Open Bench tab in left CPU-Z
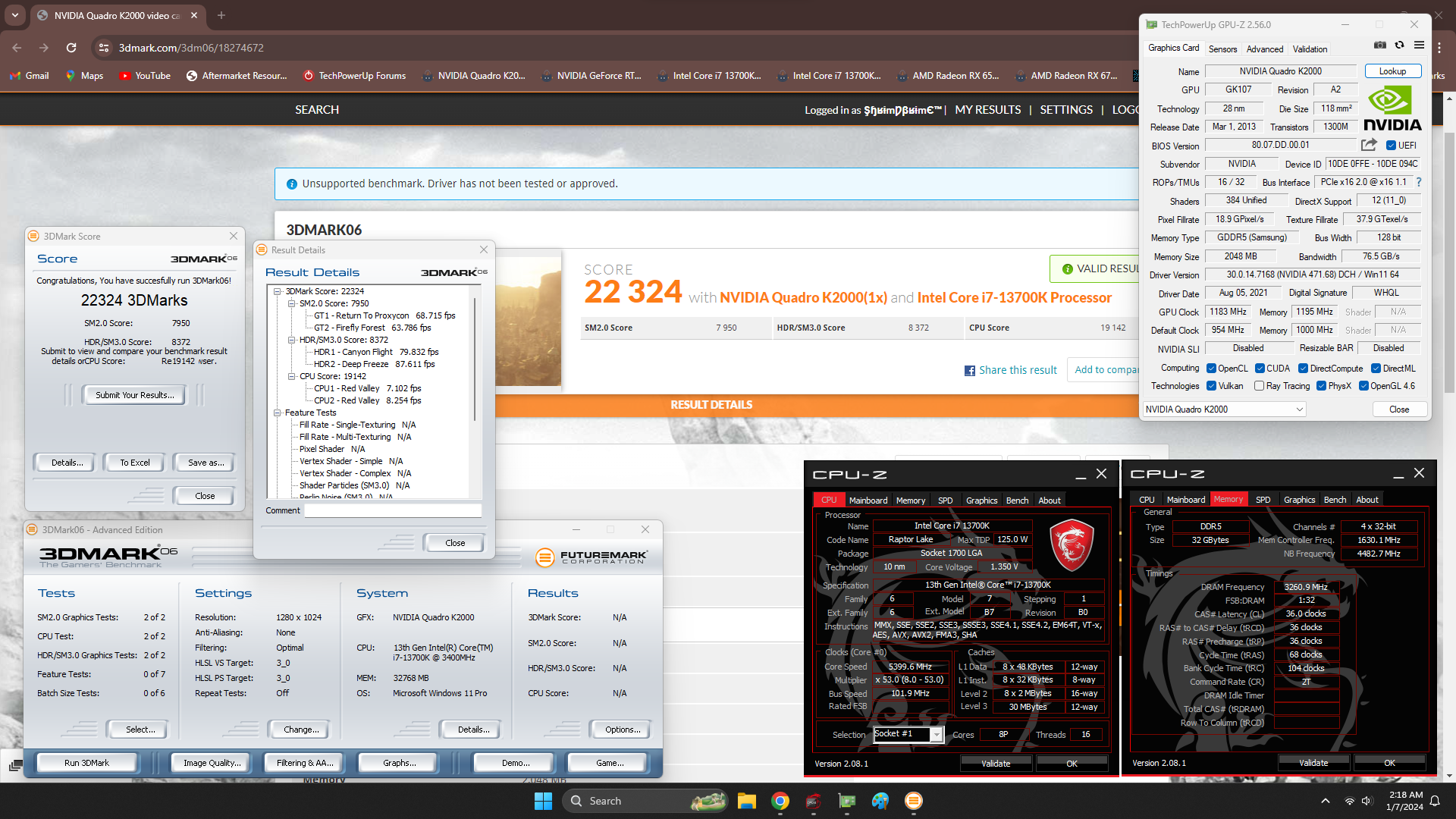The image size is (1456, 819). (x=1017, y=500)
